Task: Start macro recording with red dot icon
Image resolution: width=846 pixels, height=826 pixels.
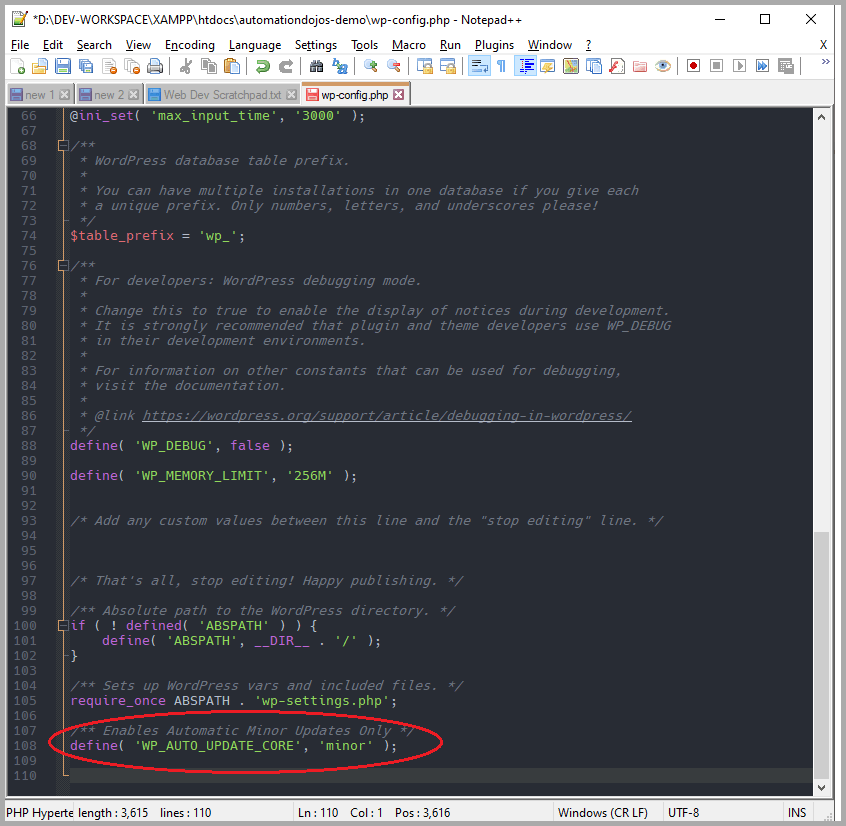Action: pyautogui.click(x=693, y=66)
